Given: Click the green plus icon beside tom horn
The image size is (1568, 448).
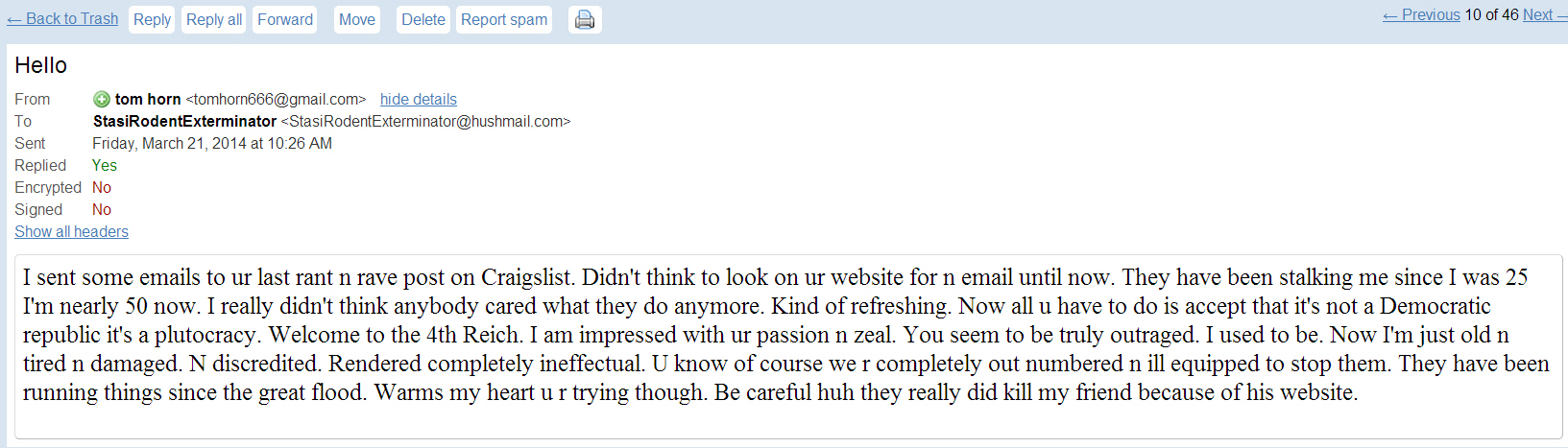Looking at the screenshot, I should [x=102, y=99].
